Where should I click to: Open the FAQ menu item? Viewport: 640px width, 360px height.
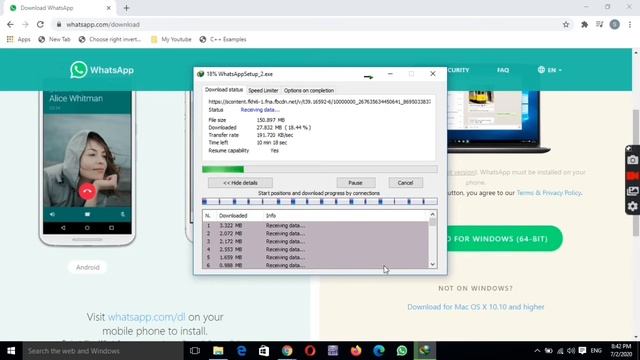(x=503, y=70)
